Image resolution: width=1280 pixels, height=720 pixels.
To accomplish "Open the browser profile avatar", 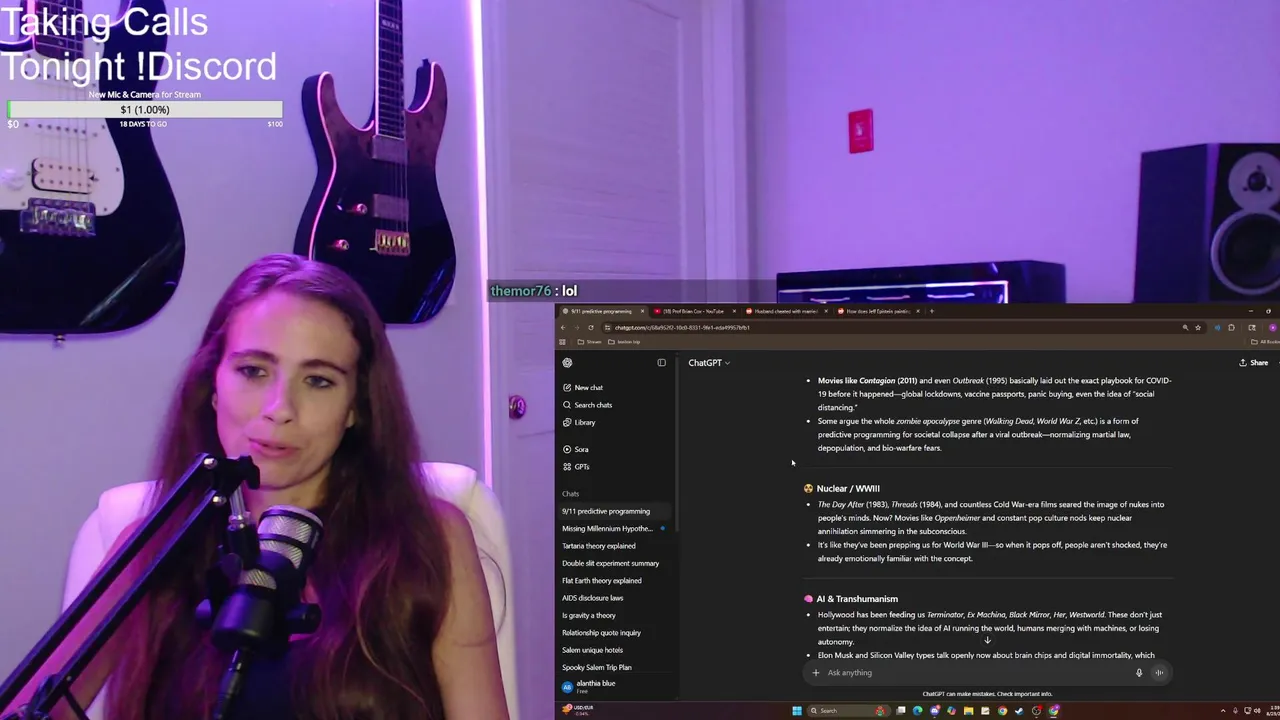I will [x=1272, y=328].
